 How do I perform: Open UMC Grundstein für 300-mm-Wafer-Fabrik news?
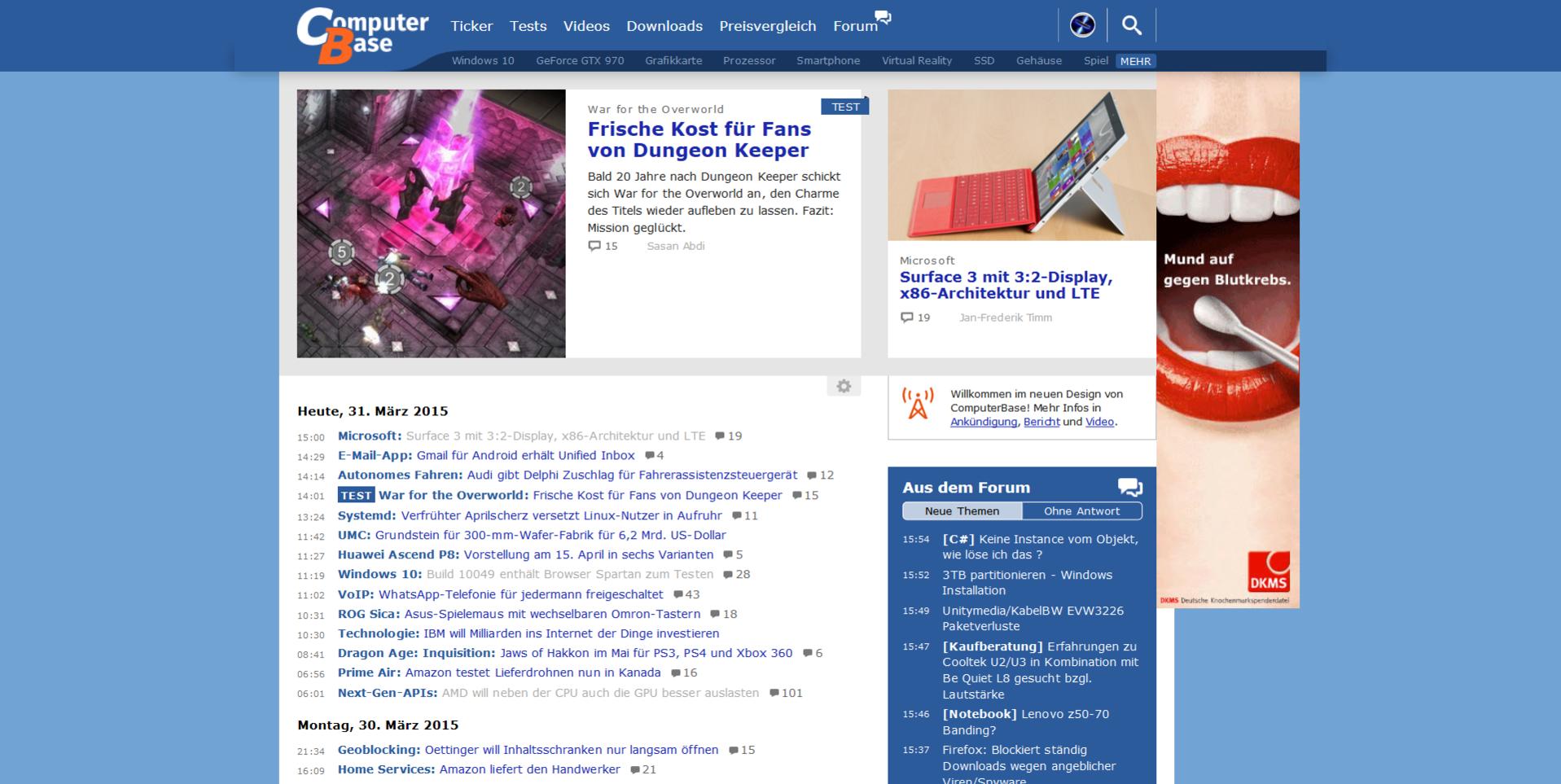click(550, 536)
